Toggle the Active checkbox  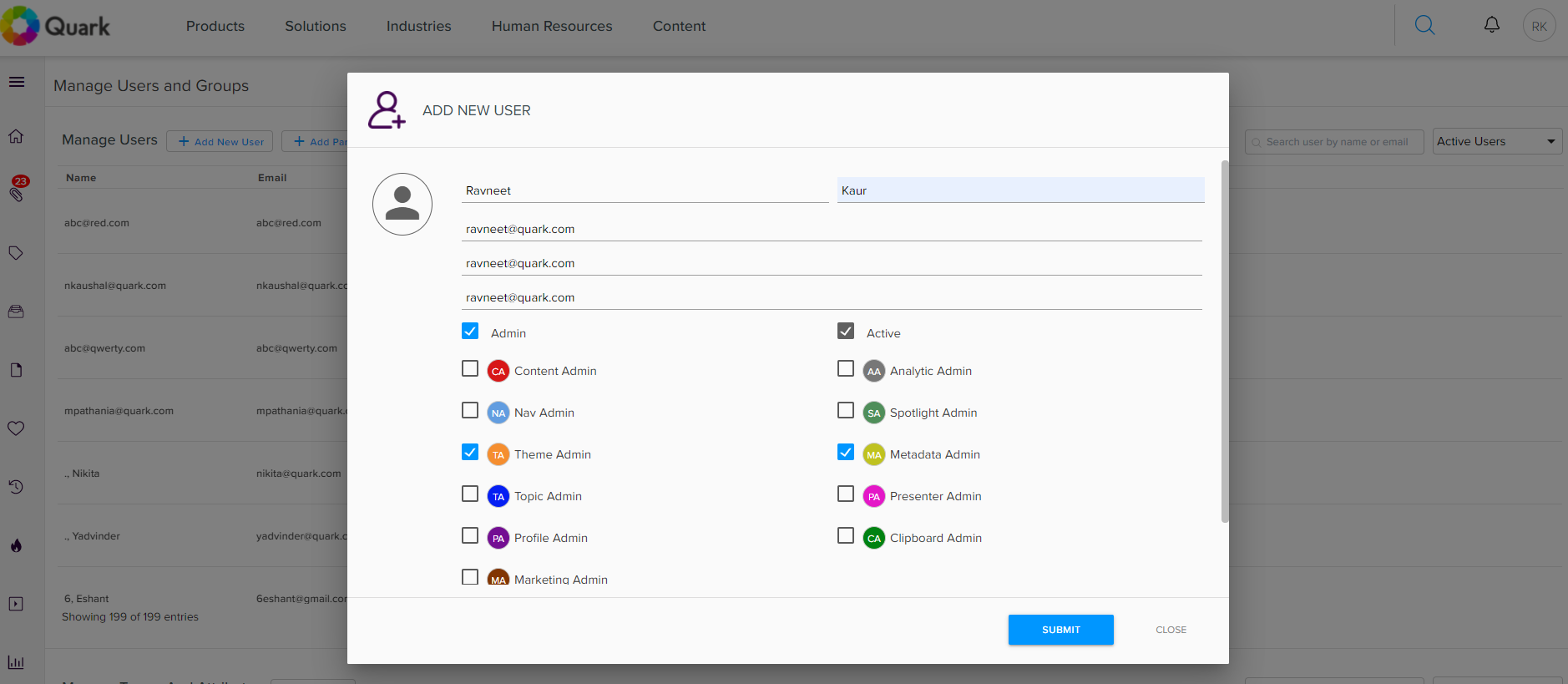846,331
